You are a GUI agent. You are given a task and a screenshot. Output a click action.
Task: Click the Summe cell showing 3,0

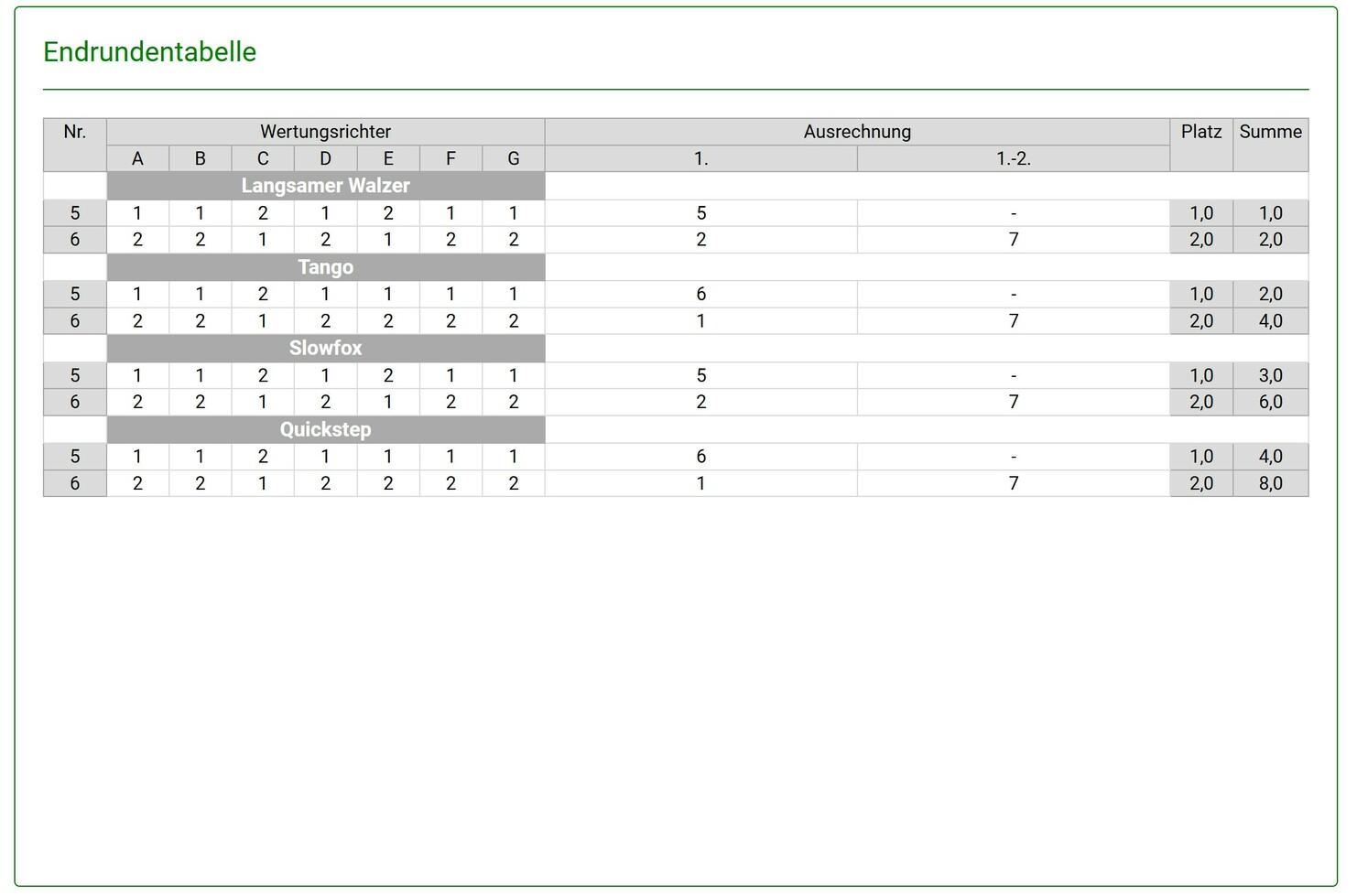pyautogui.click(x=1270, y=375)
